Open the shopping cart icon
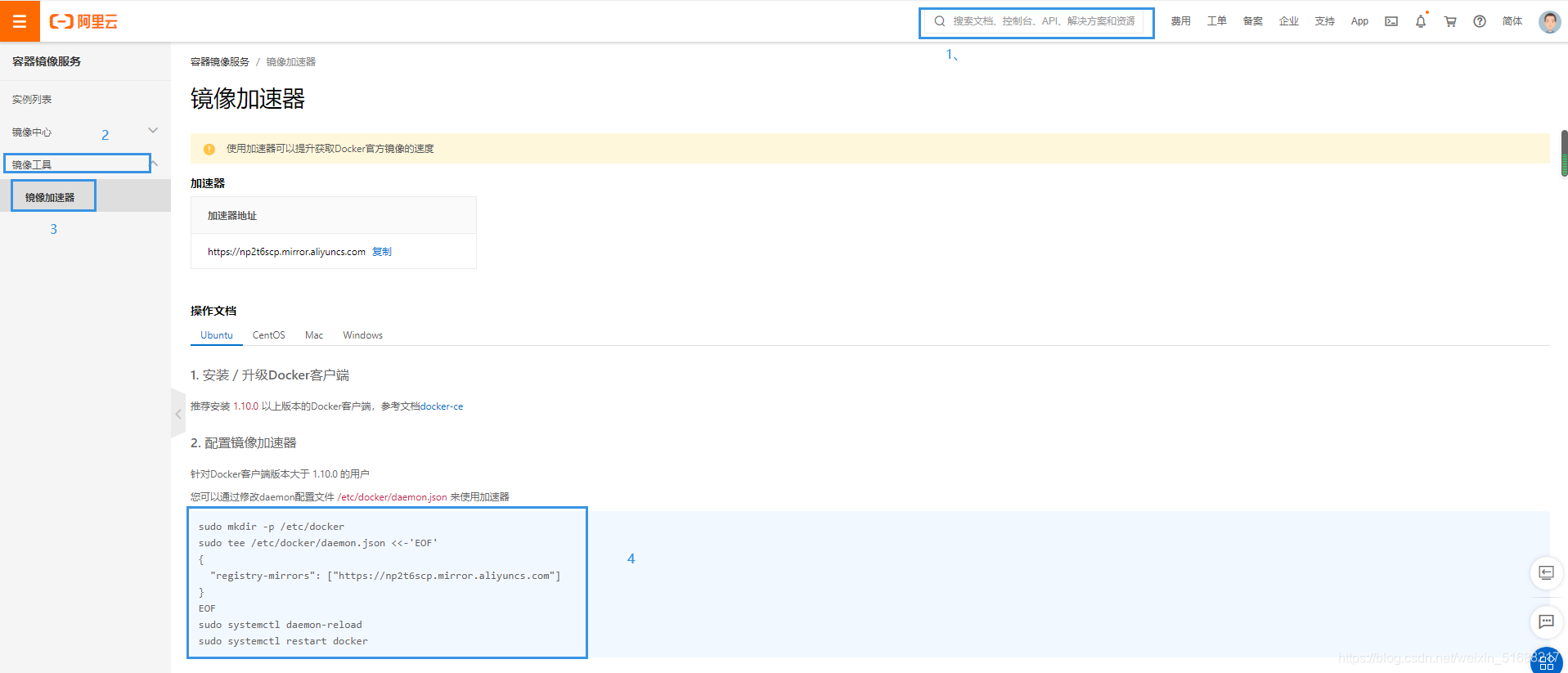This screenshot has width=1568, height=673. tap(1450, 21)
